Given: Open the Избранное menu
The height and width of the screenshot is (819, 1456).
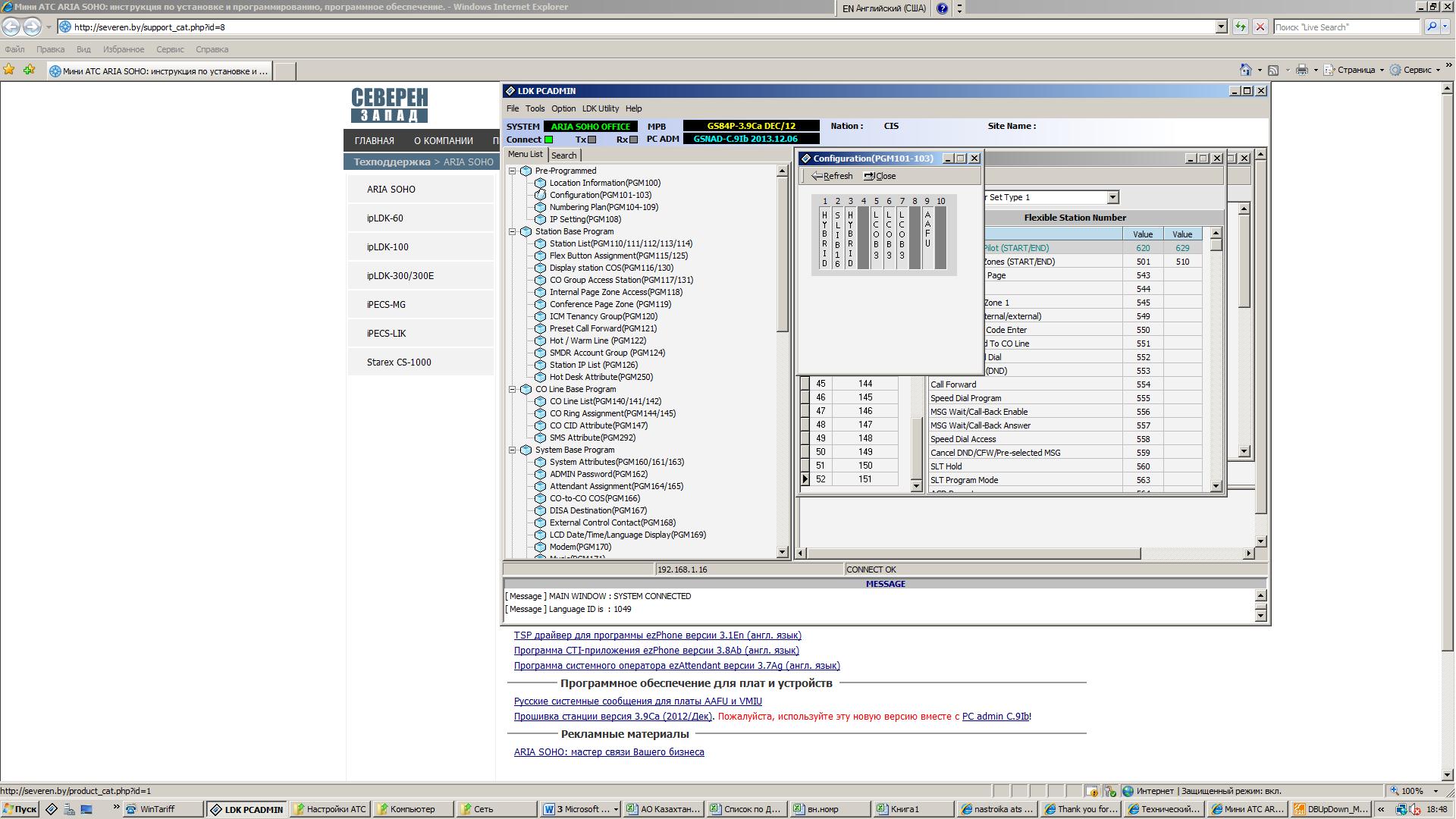Looking at the screenshot, I should tap(123, 49).
